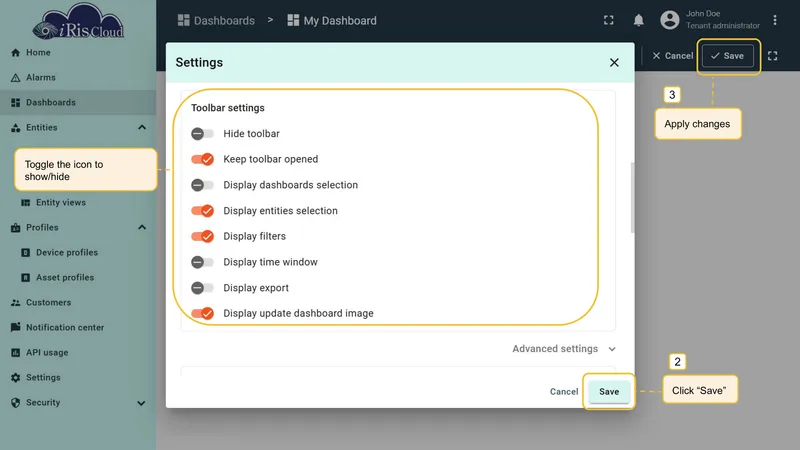This screenshot has height=450, width=800.
Task: Click the Profiles badge icon
Action: [15, 228]
